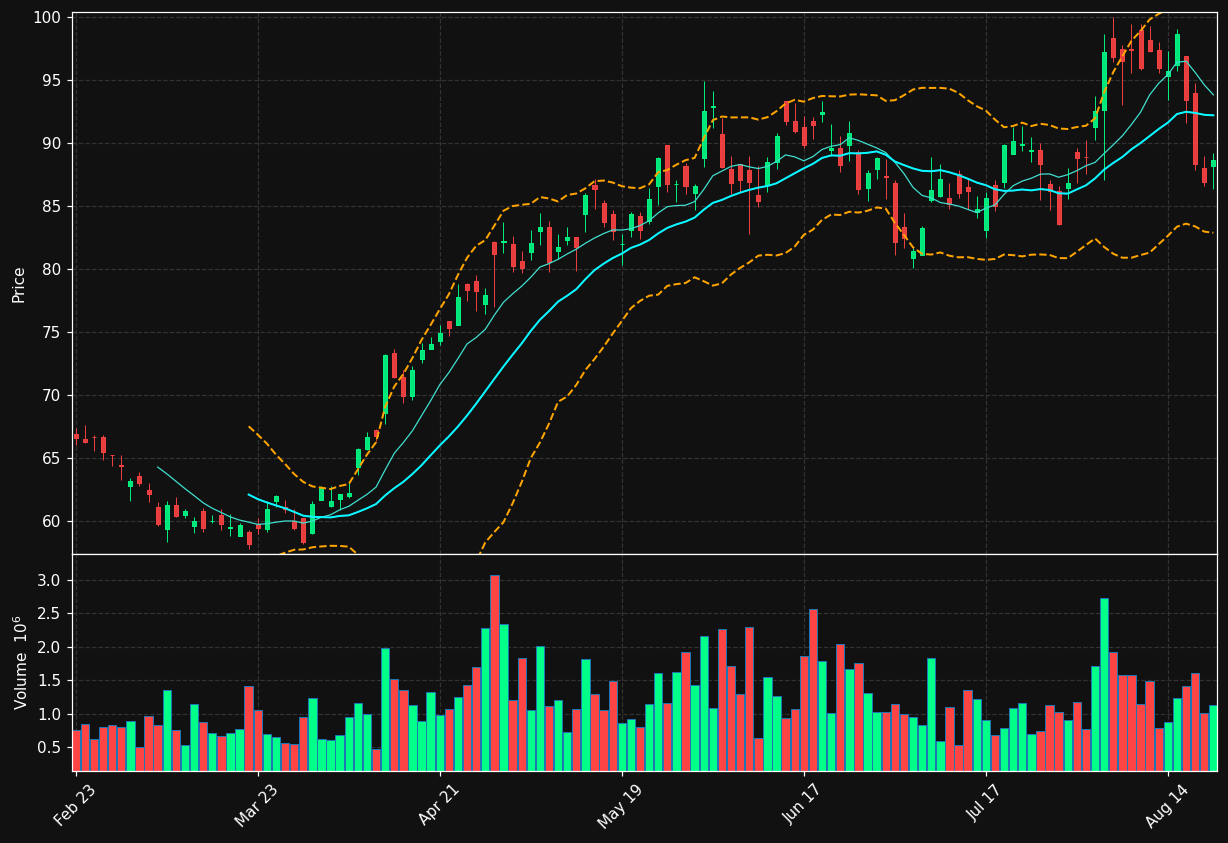
Task: Click the 0.5 volume tick label
Action: pos(51,748)
